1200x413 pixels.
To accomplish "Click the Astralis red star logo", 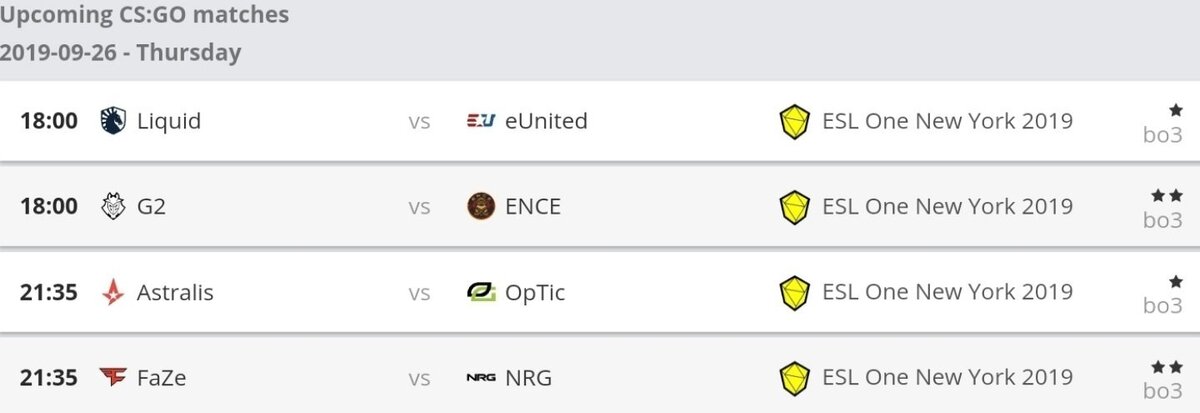I will pos(113,293).
